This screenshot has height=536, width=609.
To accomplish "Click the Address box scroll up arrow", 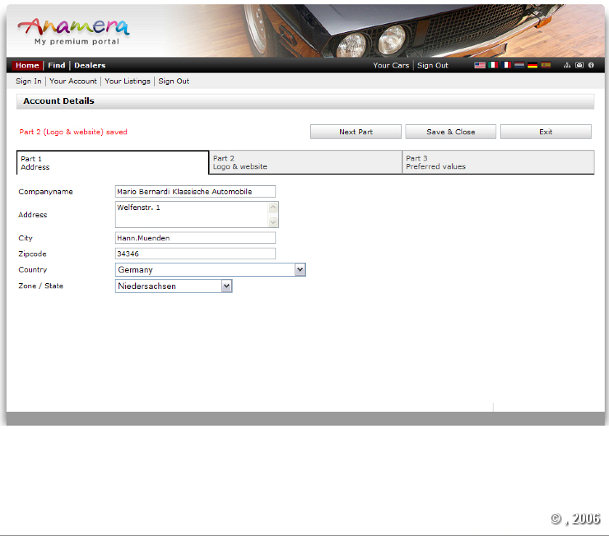I will pyautogui.click(x=273, y=207).
